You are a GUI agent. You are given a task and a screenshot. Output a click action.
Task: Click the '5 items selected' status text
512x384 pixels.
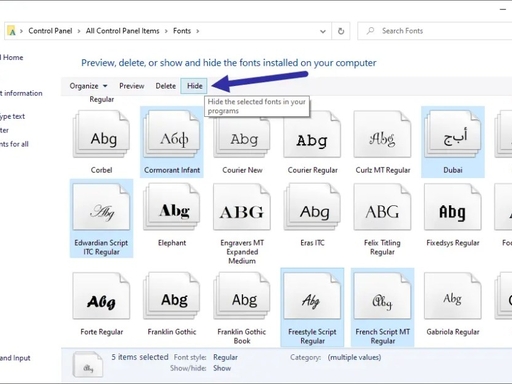click(140, 357)
